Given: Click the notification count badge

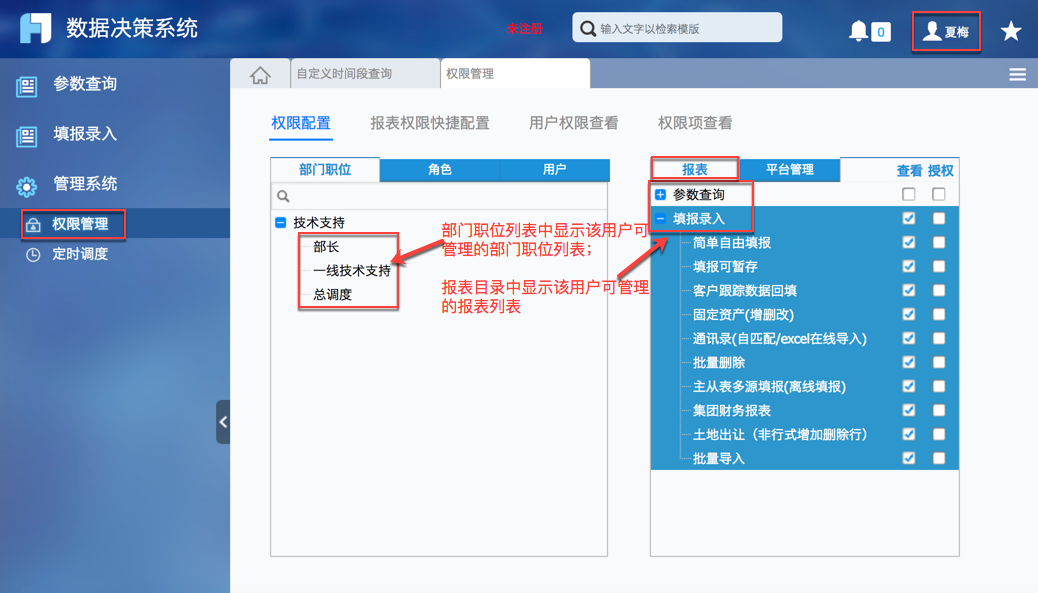Looking at the screenshot, I should point(880,32).
